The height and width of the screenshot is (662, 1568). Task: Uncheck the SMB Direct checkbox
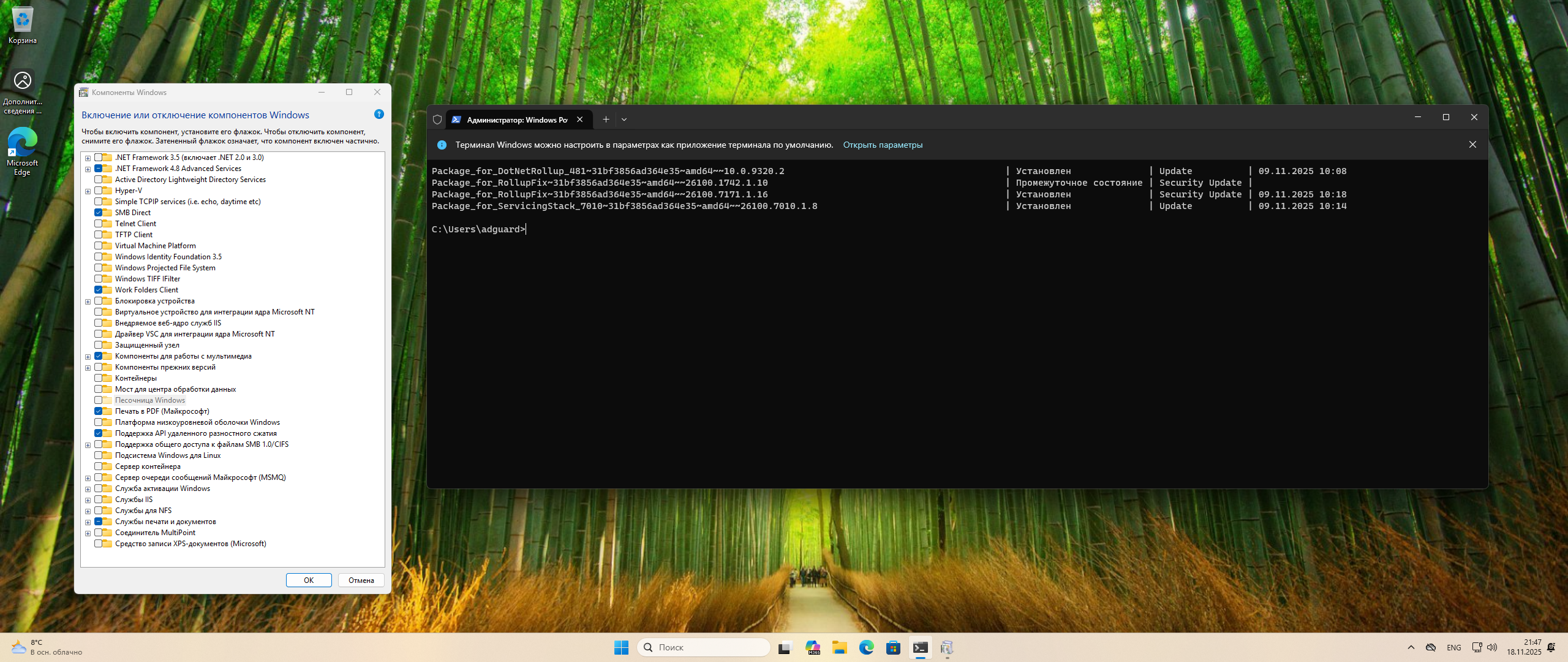click(99, 213)
